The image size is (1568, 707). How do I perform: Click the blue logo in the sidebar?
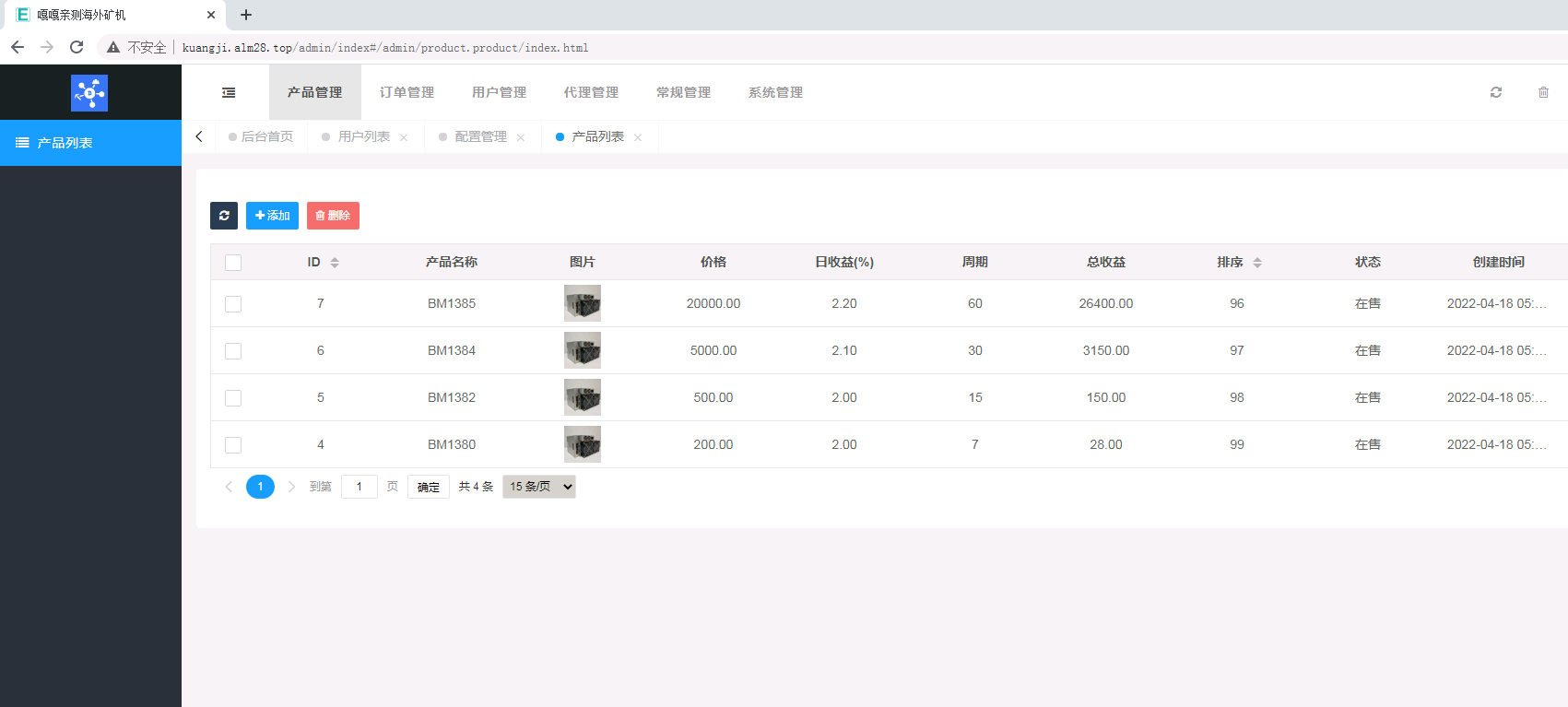pyautogui.click(x=89, y=93)
